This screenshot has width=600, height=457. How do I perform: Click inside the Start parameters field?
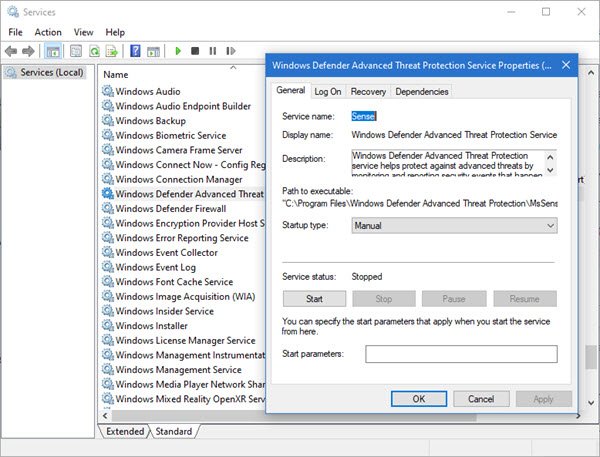coord(460,354)
